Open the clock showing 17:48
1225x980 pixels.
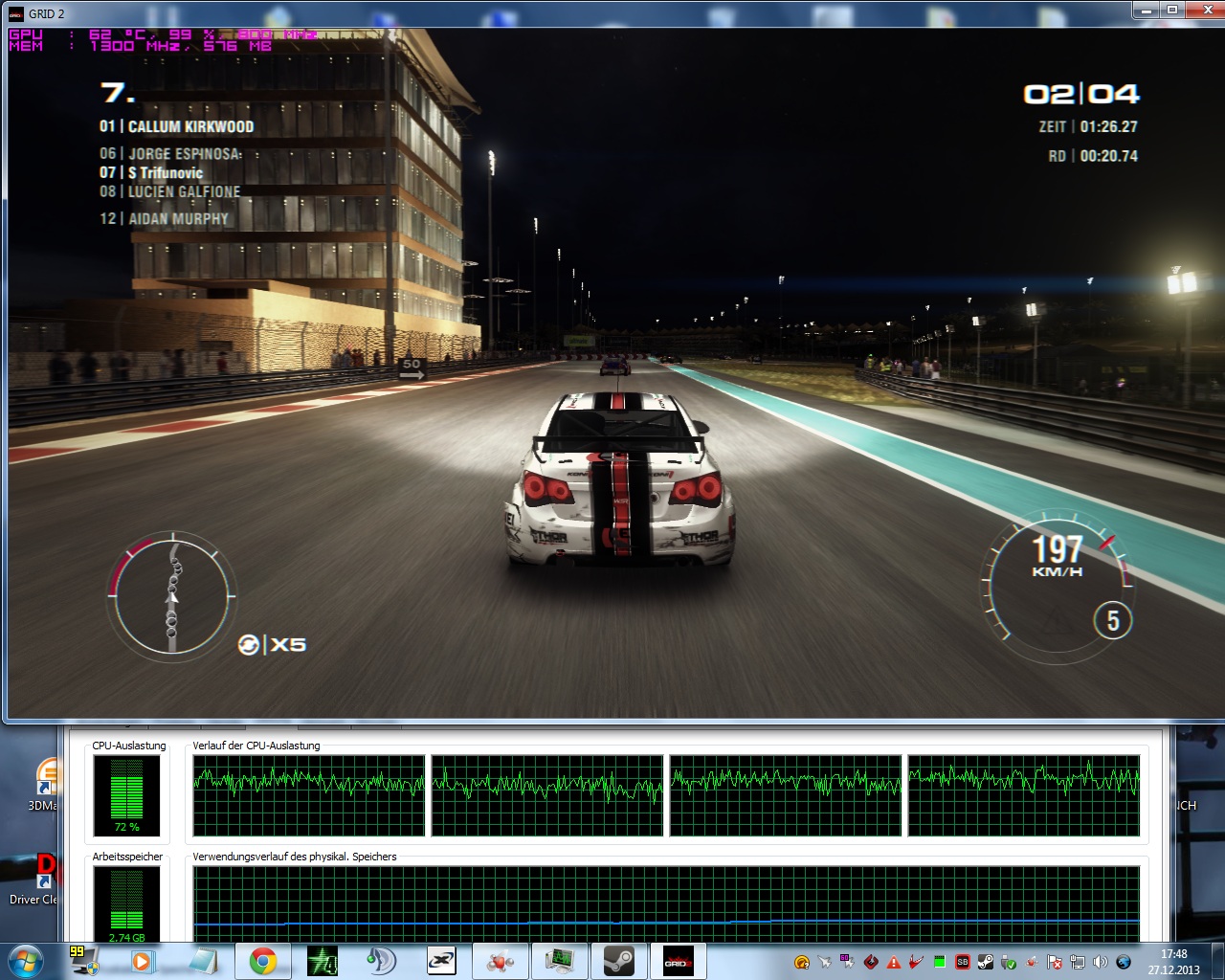pos(1174,962)
